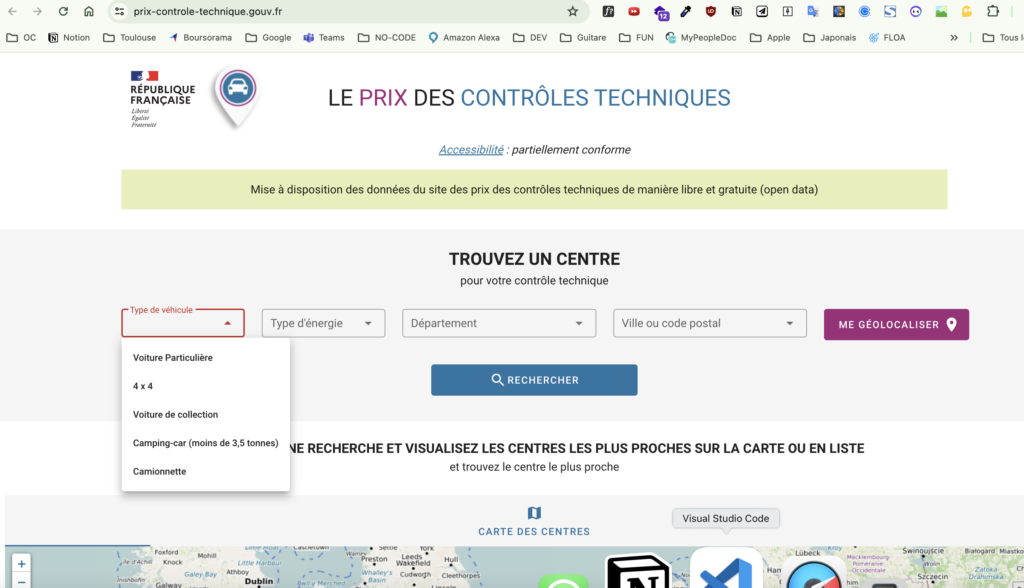Open the Extensions puzzle piece menu
Viewport: 1024px width, 588px height.
point(993,11)
